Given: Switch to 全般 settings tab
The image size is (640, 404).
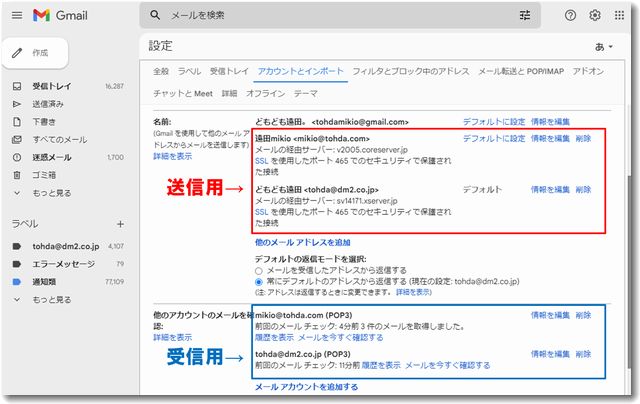Looking at the screenshot, I should pos(161,71).
